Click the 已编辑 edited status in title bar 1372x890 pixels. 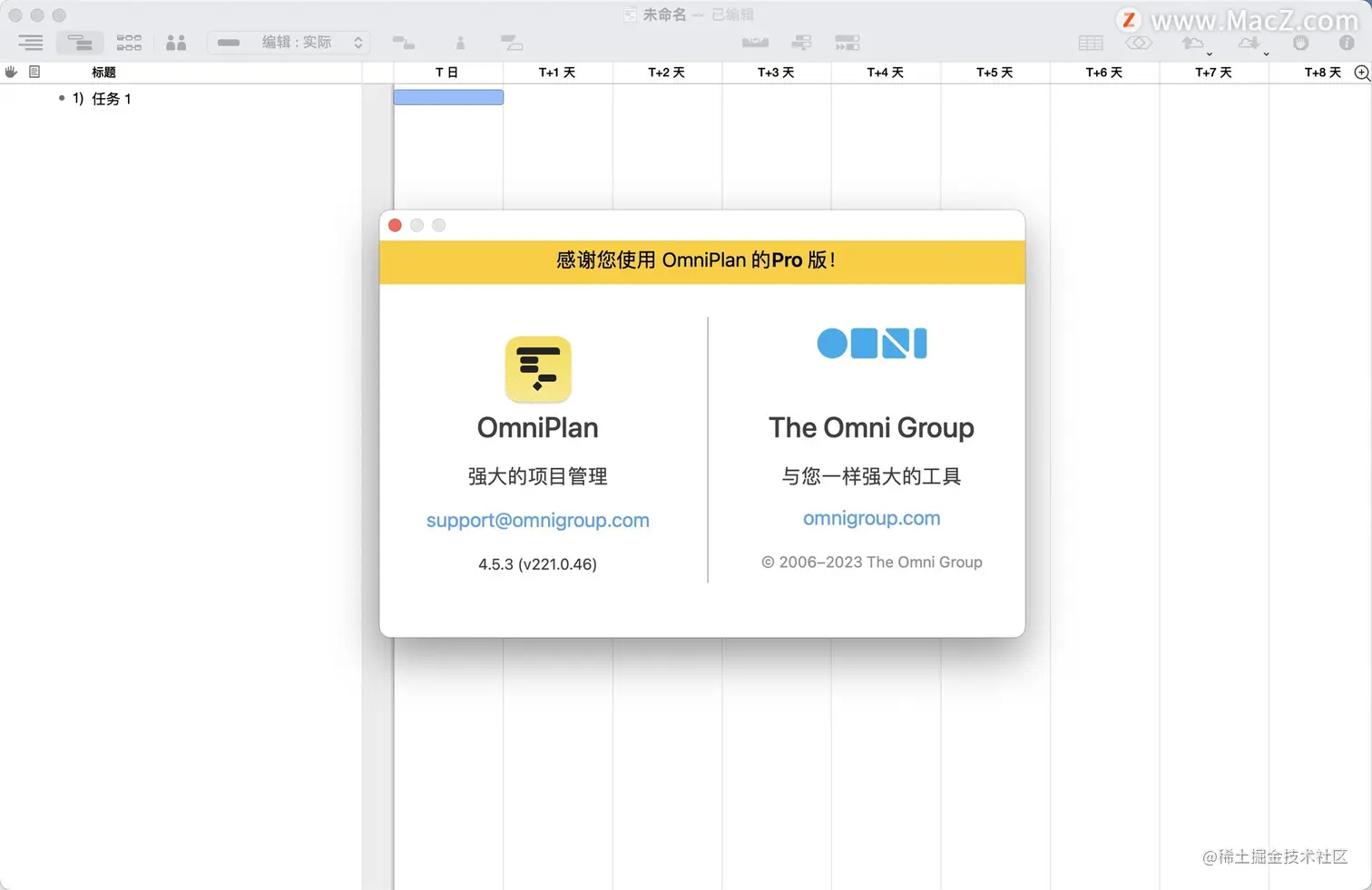click(733, 15)
